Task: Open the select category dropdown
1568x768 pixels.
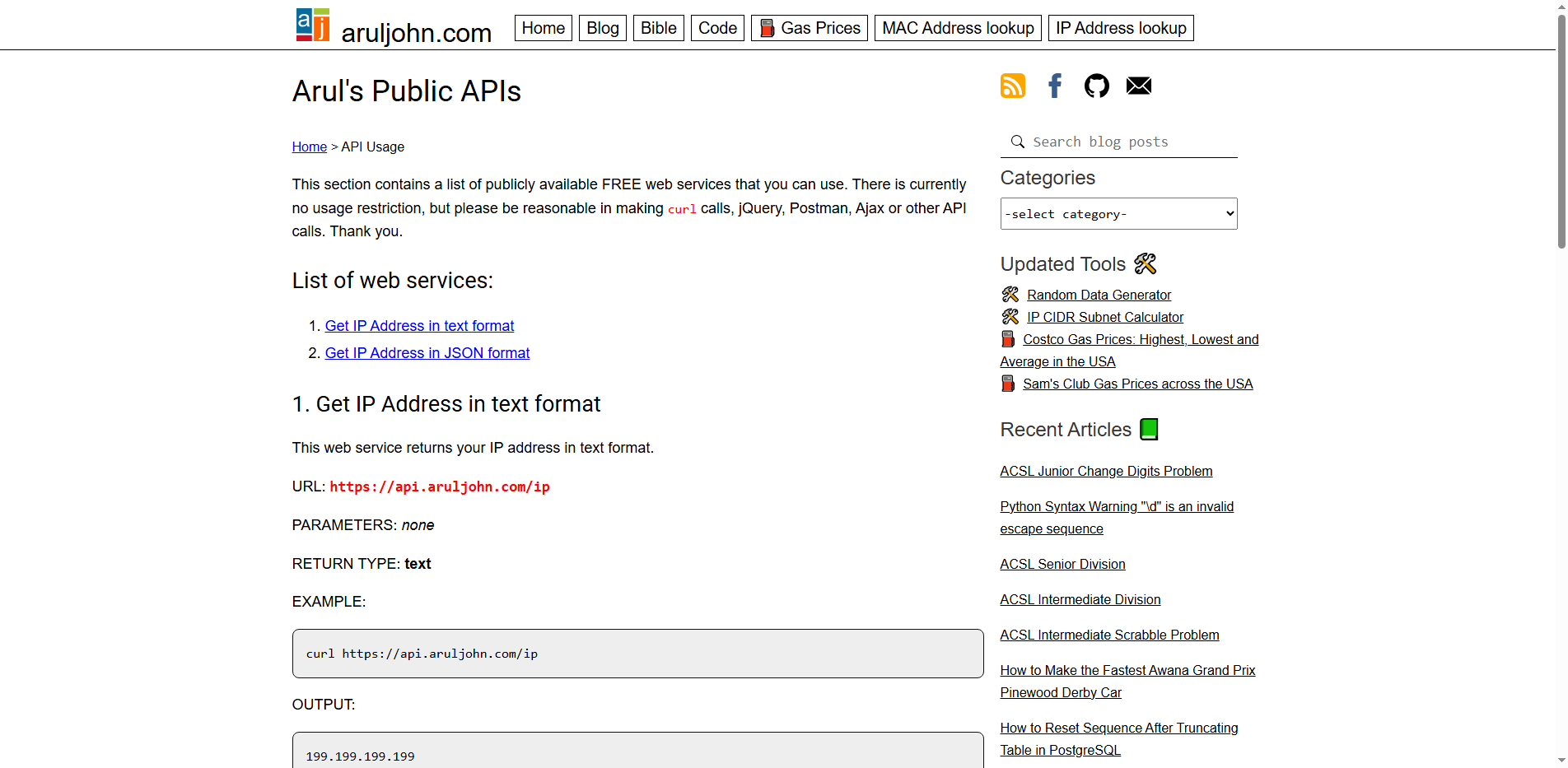Action: click(1118, 213)
